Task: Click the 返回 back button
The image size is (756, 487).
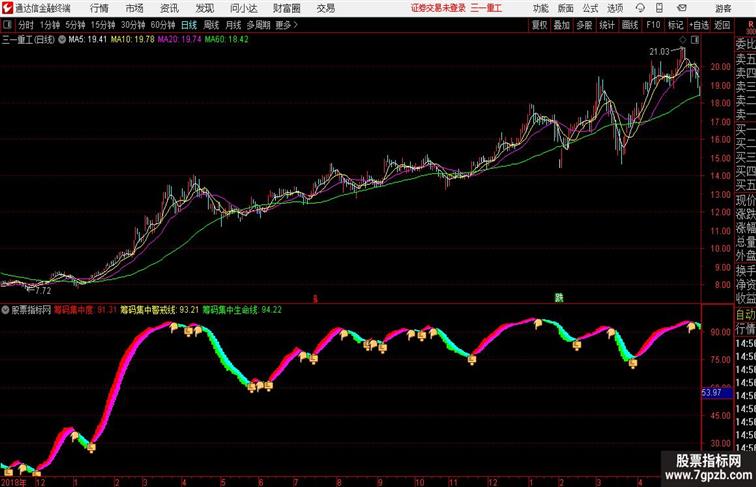Action: tap(722, 25)
